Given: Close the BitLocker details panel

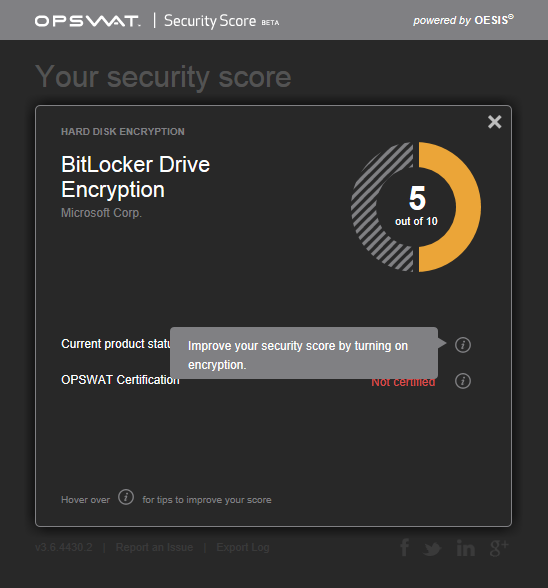Looking at the screenshot, I should coord(494,122).
